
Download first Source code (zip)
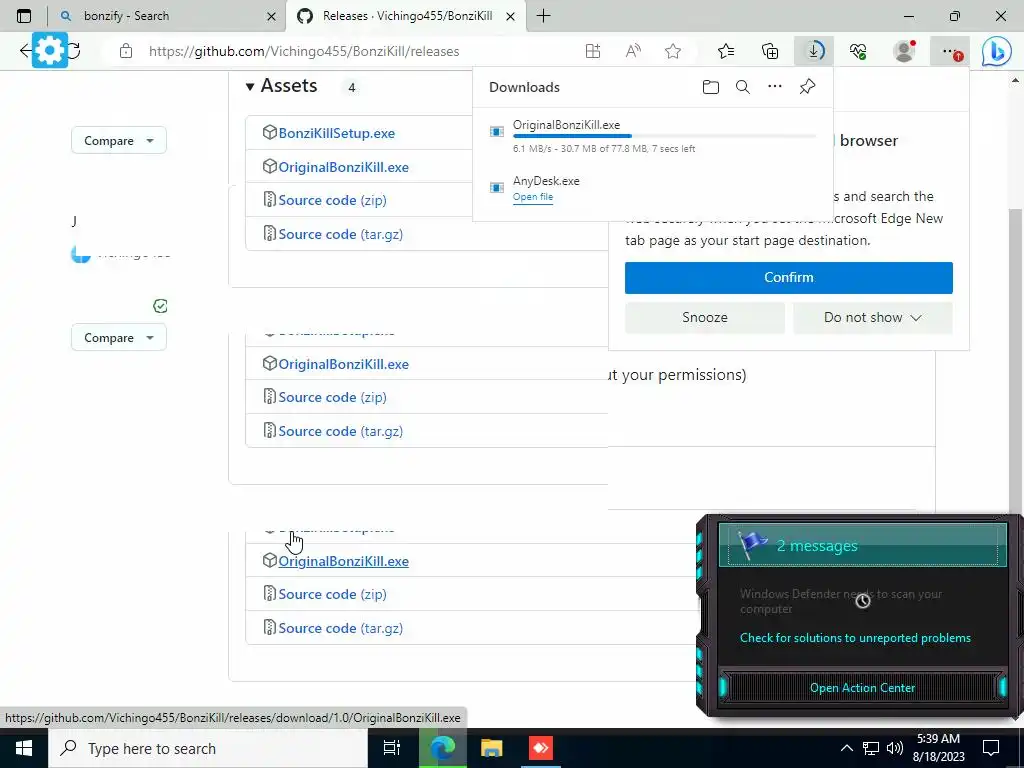[332, 200]
